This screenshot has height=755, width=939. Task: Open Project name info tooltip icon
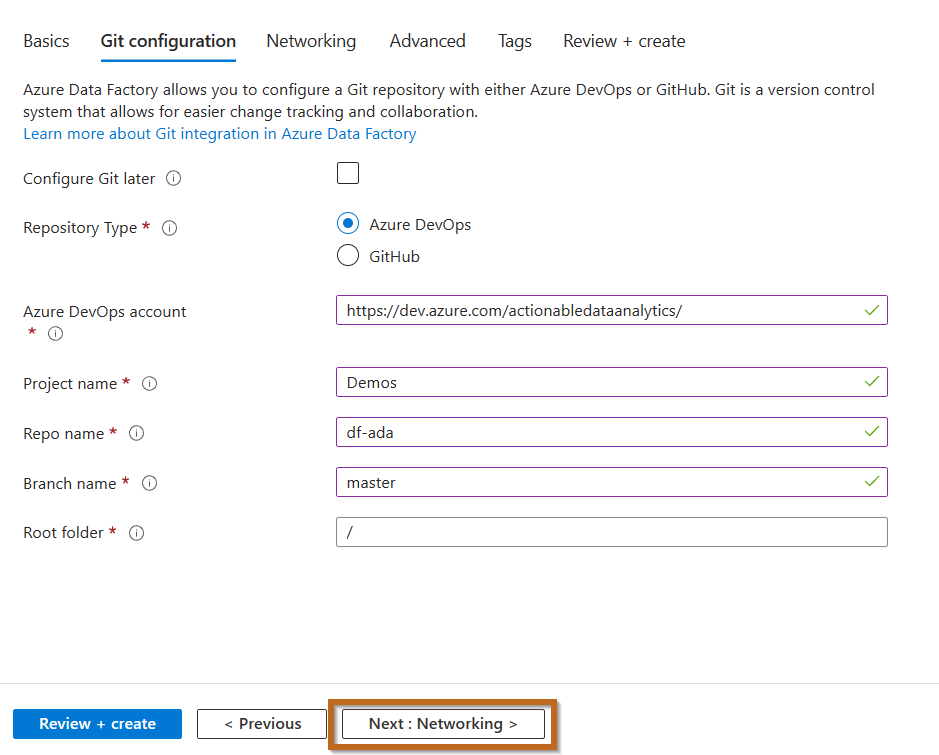[x=149, y=384]
